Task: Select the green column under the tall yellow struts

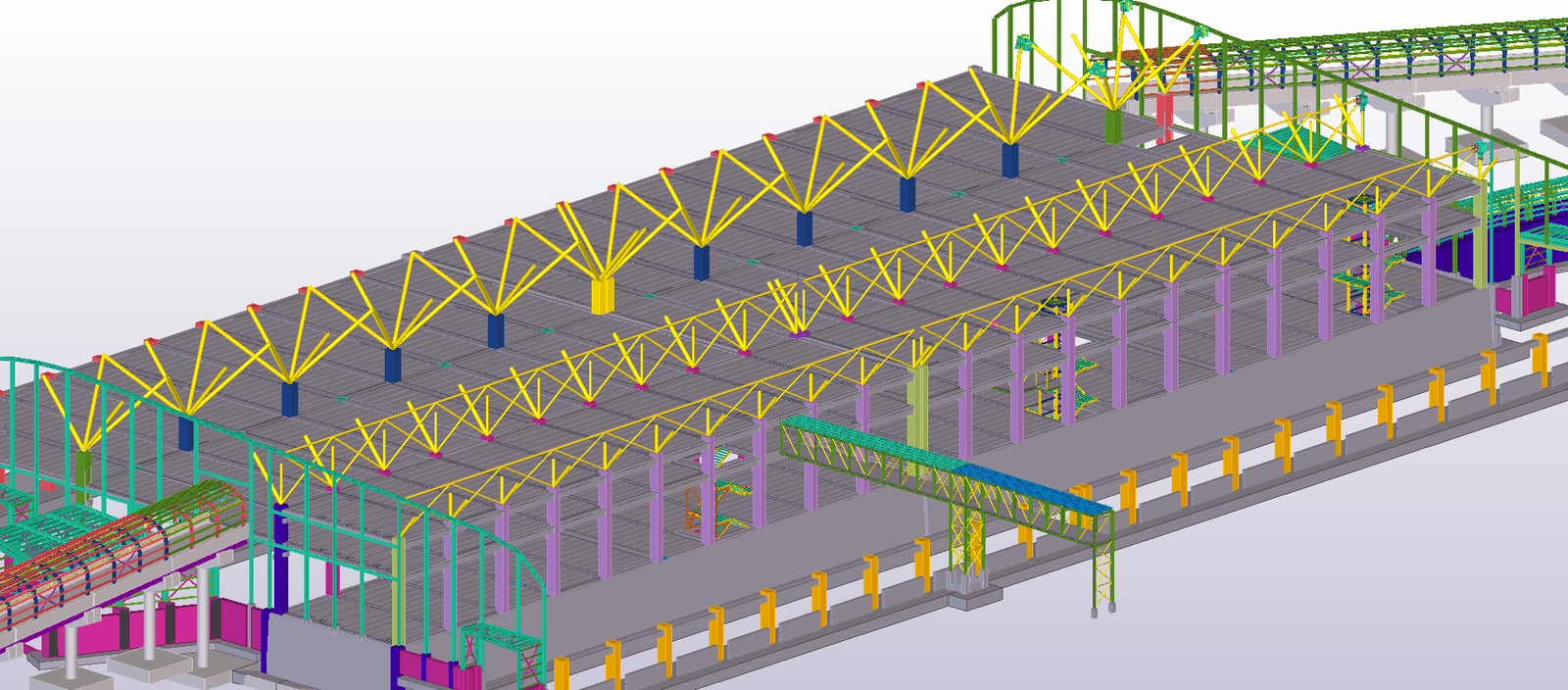Action: point(1113,124)
